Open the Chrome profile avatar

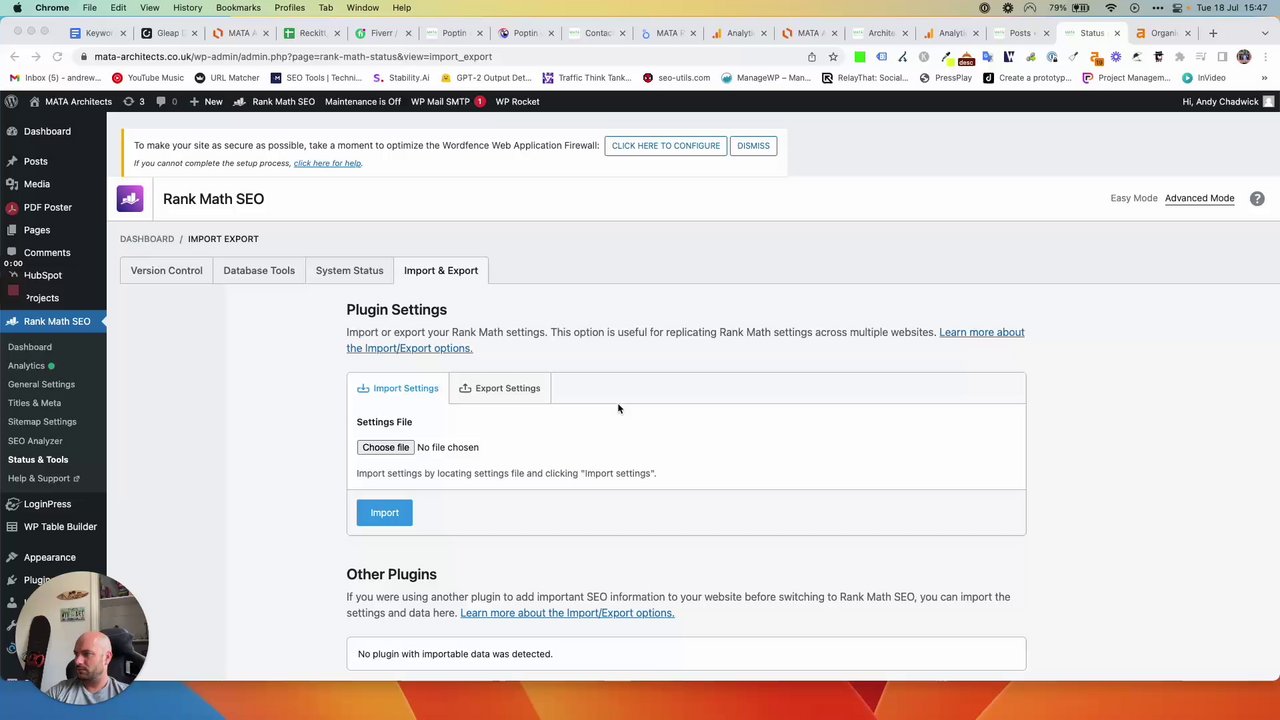pos(1244,57)
